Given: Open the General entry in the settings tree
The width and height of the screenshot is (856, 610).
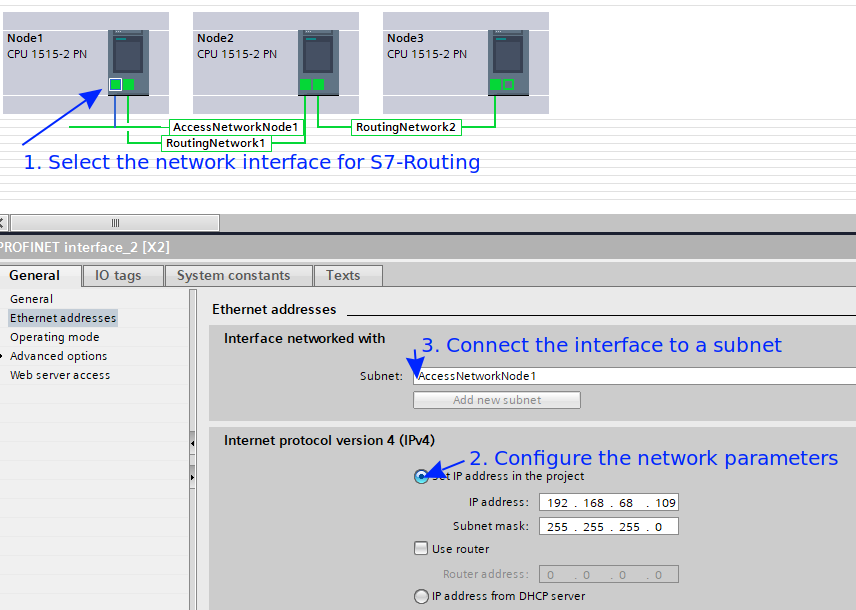Looking at the screenshot, I should pyautogui.click(x=30, y=298).
